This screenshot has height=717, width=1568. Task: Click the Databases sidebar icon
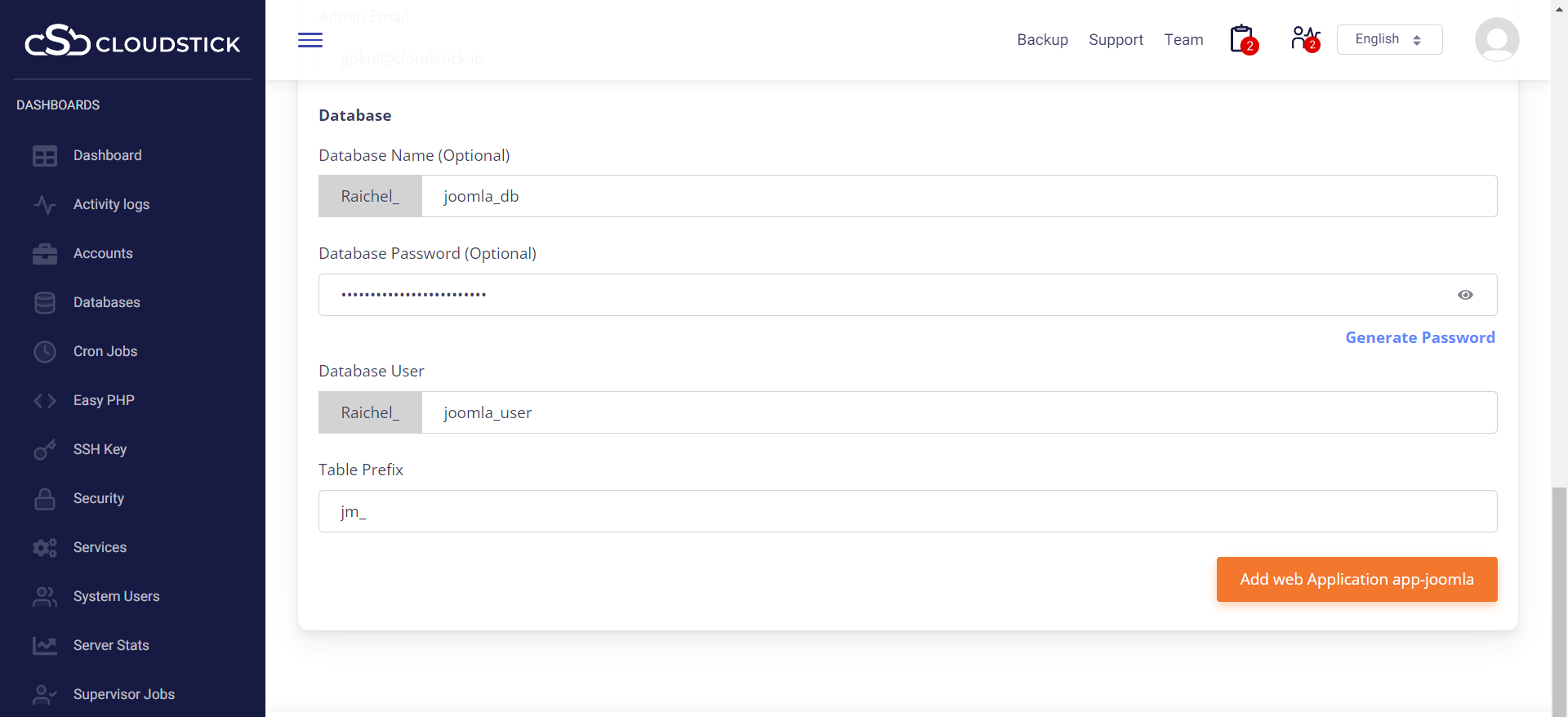point(45,303)
